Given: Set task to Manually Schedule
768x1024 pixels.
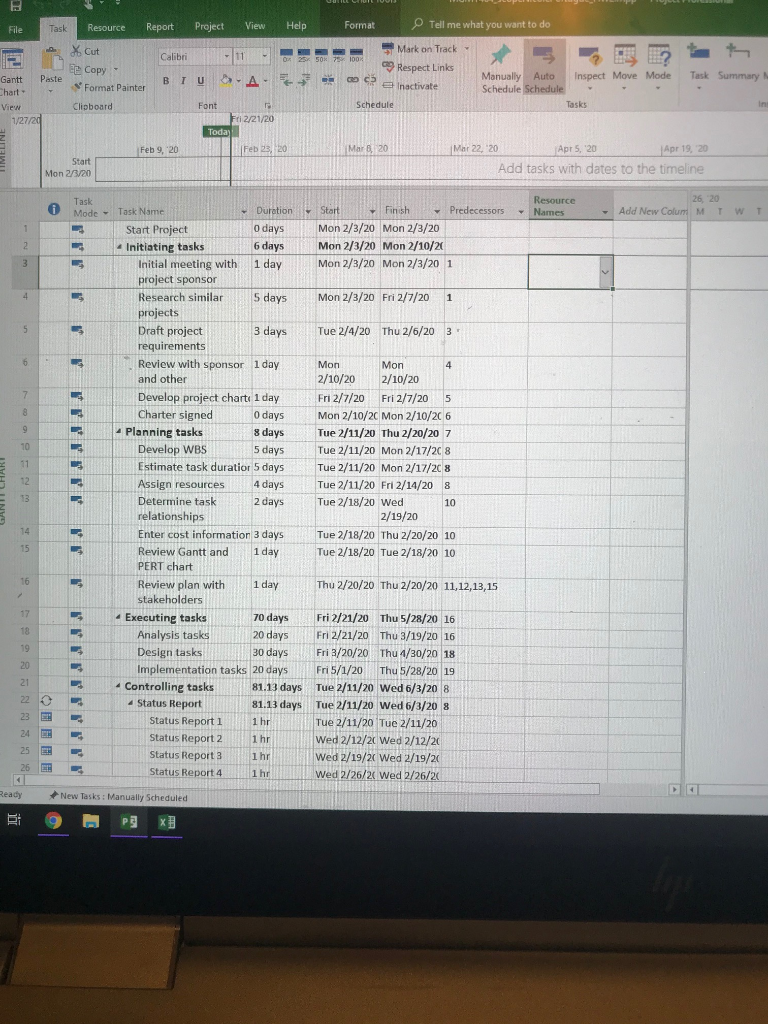Looking at the screenshot, I should (501, 69).
